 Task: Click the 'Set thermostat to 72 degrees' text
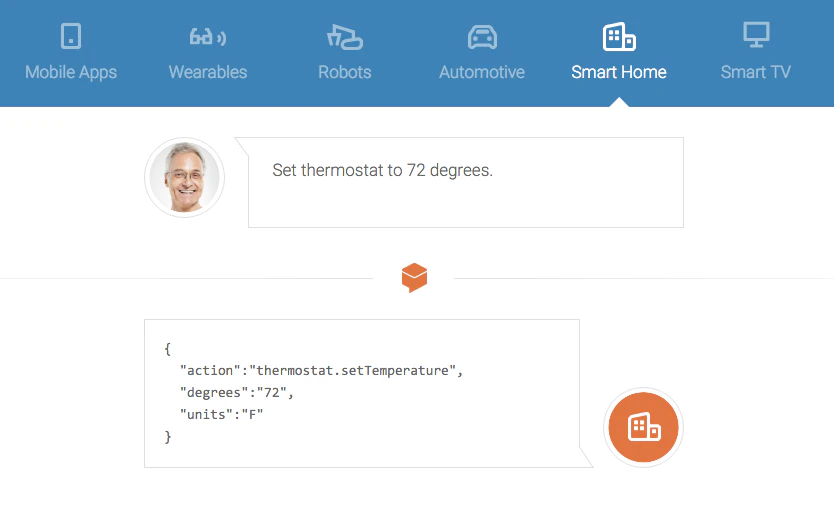point(382,170)
